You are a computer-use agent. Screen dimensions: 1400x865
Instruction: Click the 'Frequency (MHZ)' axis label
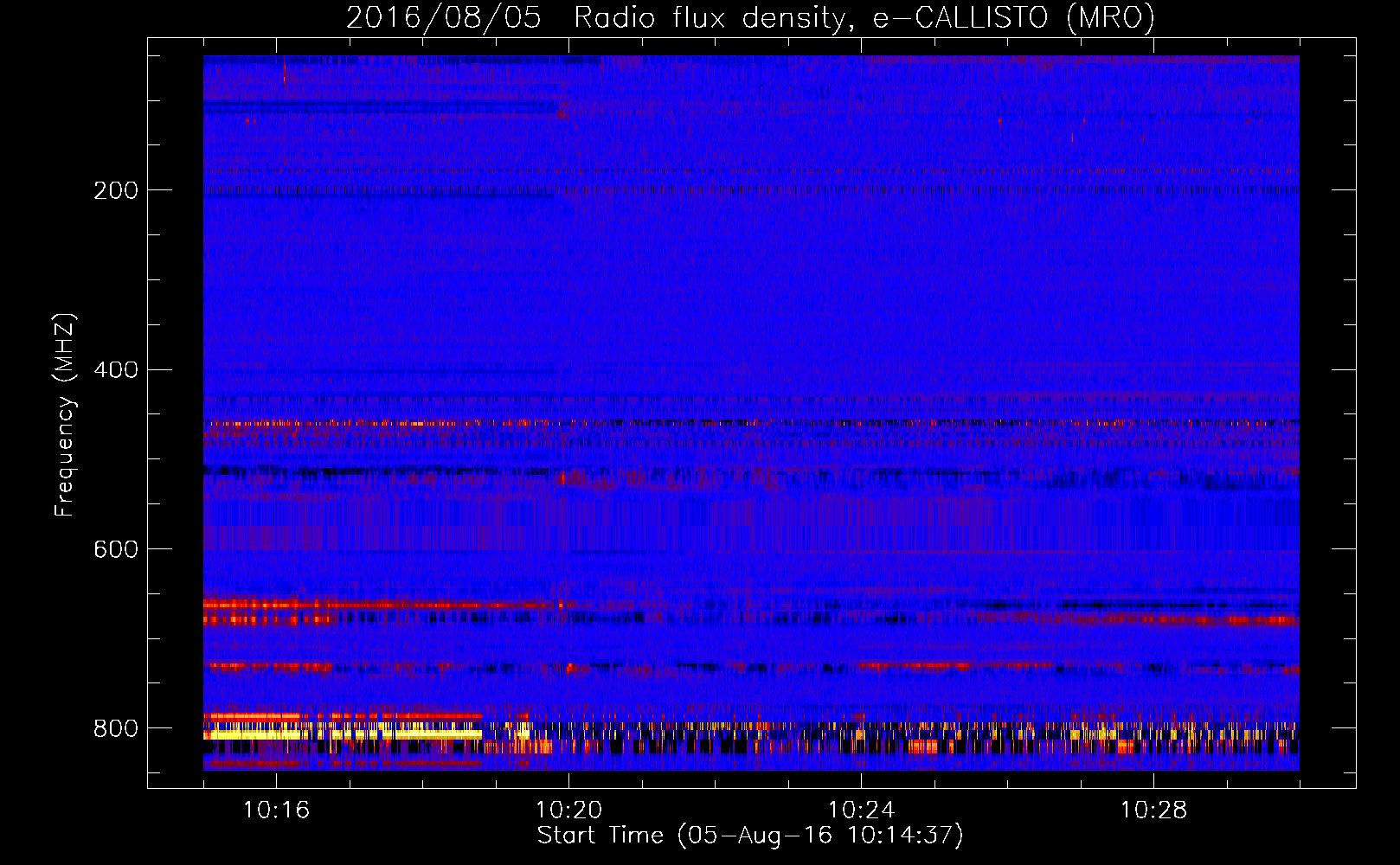coord(65,415)
